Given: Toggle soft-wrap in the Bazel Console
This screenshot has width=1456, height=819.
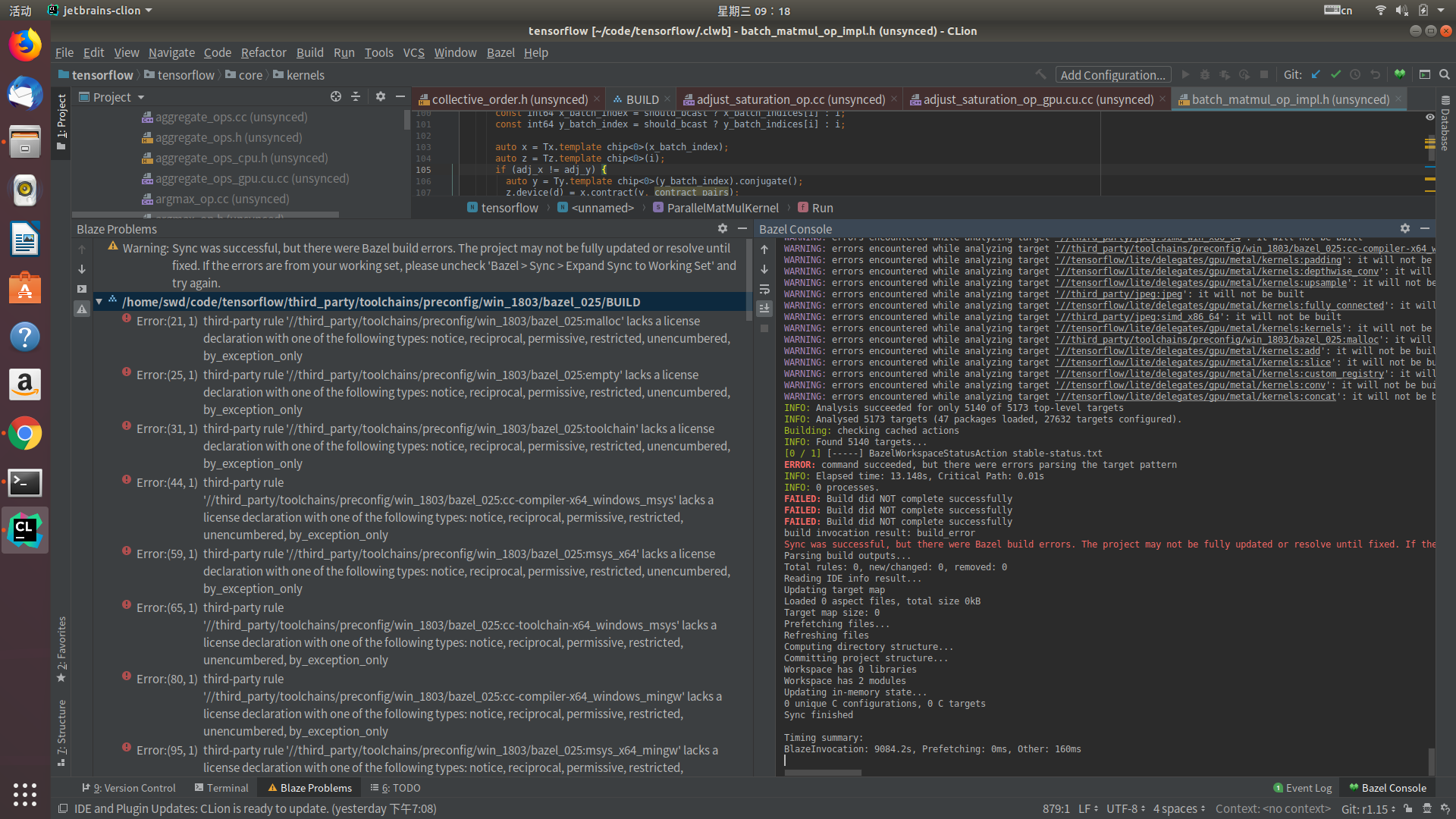Looking at the screenshot, I should 764,290.
